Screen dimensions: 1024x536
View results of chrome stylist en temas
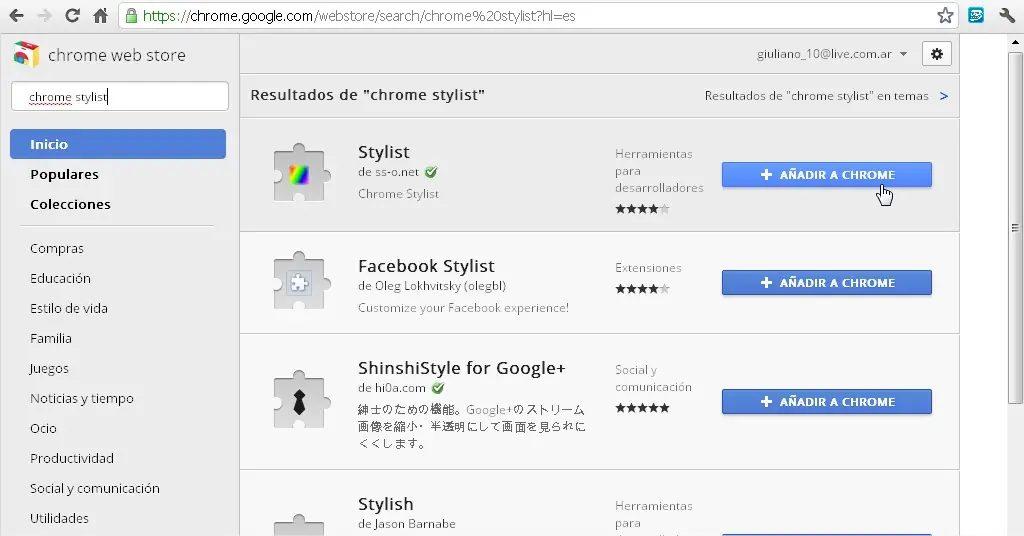pyautogui.click(x=816, y=96)
